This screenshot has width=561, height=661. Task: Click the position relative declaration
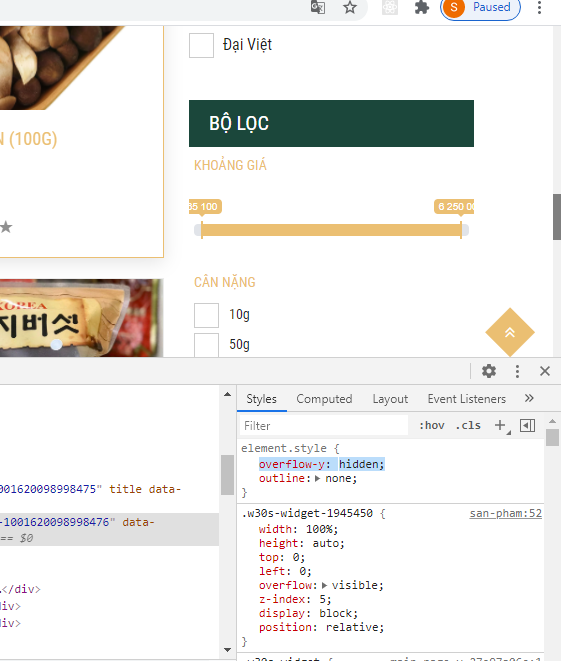pyautogui.click(x=322, y=627)
